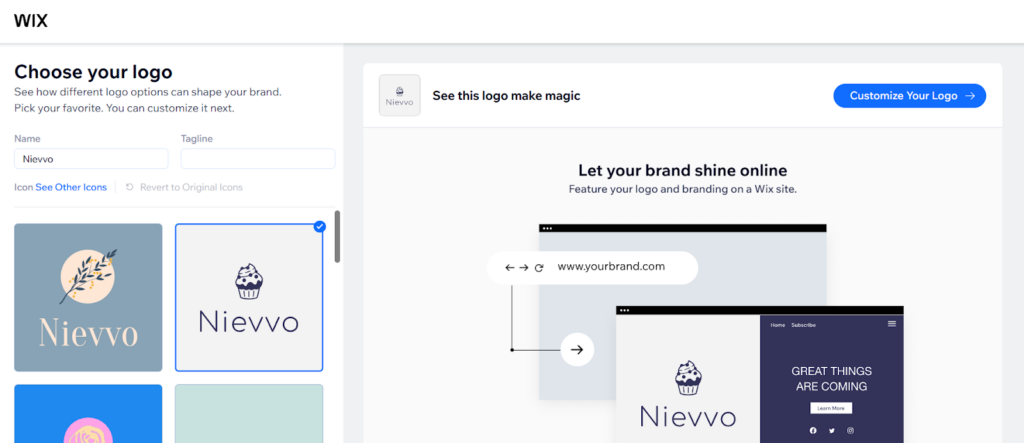This screenshot has width=1024, height=443.
Task: Click the hamburger menu in the site preview
Action: pyautogui.click(x=892, y=324)
